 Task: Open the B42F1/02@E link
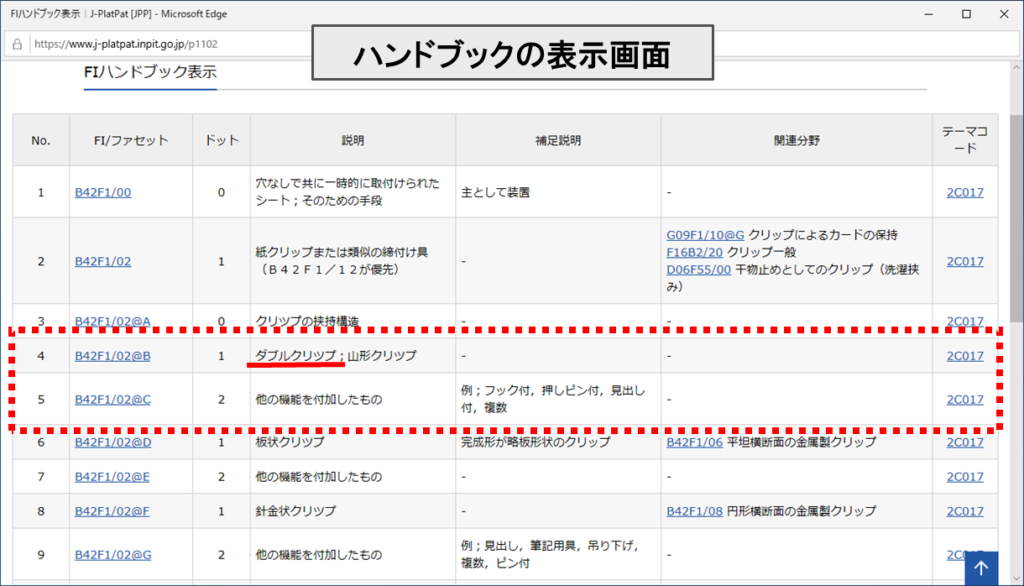point(112,477)
